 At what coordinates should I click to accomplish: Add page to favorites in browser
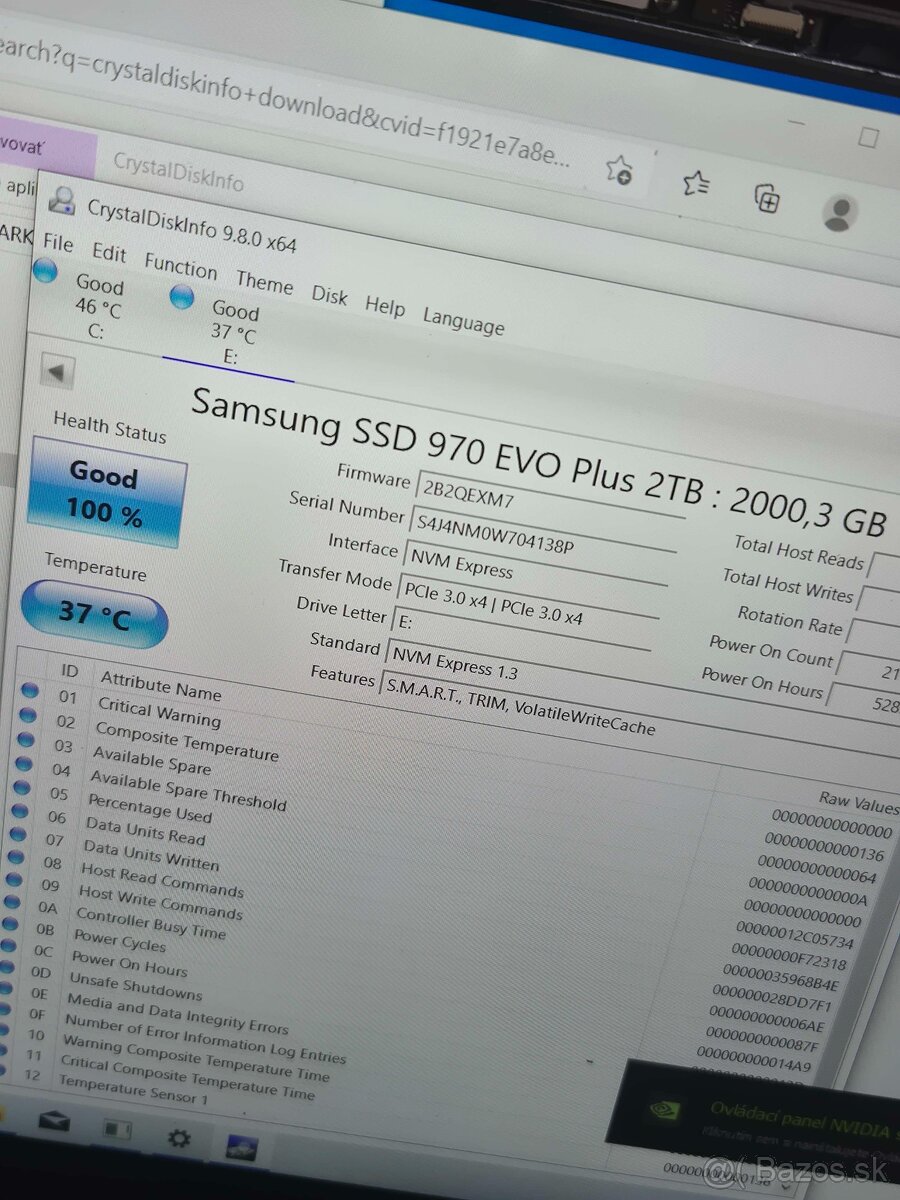click(619, 169)
